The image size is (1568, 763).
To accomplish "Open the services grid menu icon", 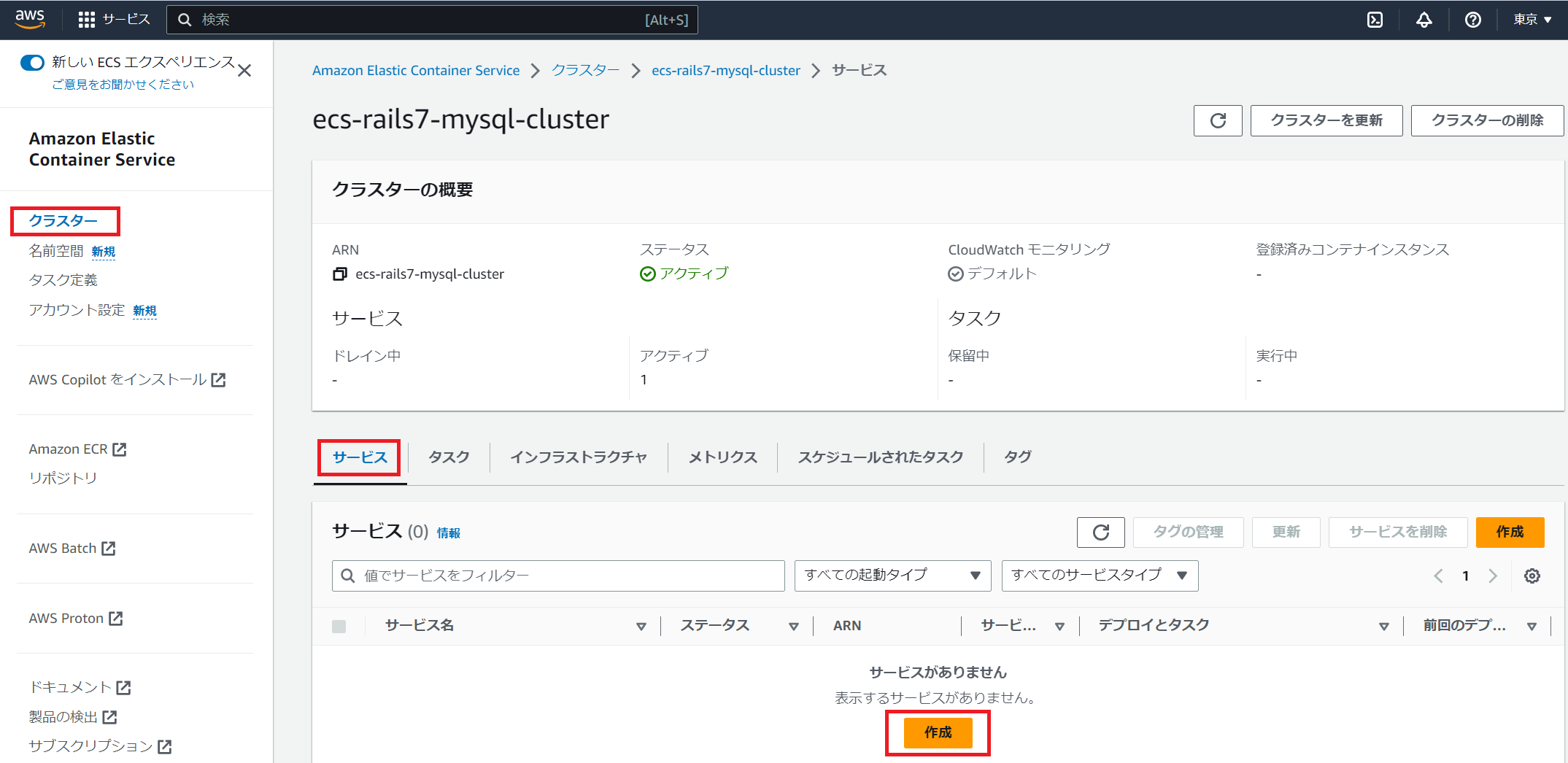I will tap(86, 20).
